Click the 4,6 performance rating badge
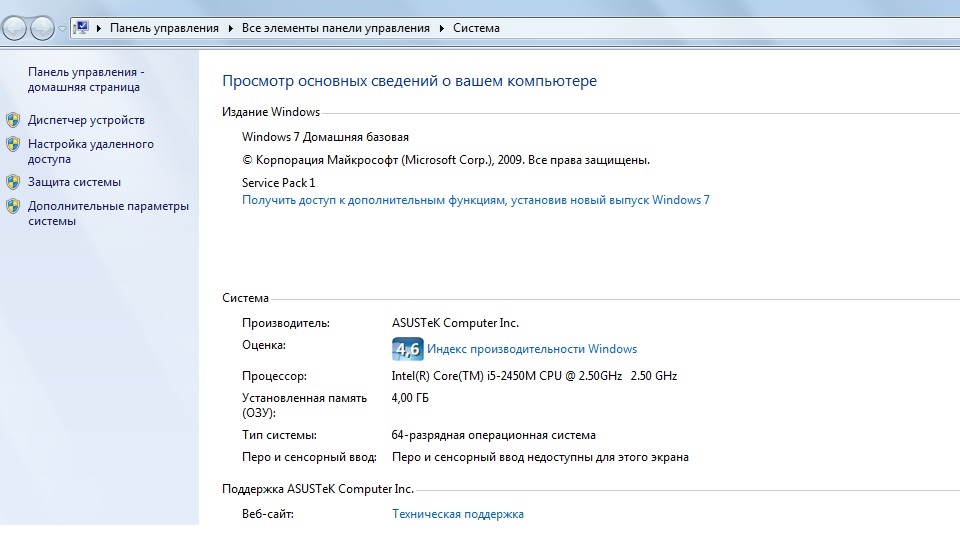 click(407, 349)
